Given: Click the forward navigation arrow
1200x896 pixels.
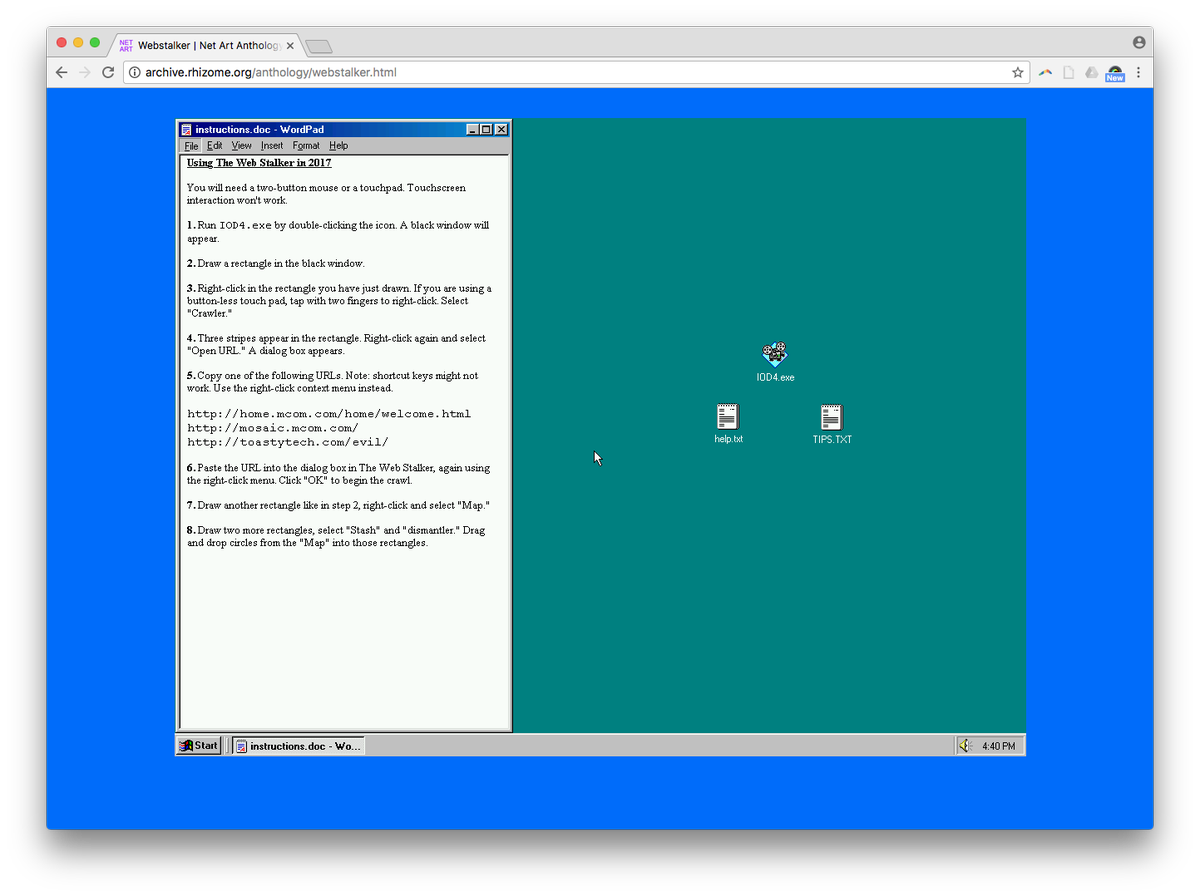Looking at the screenshot, I should (x=85, y=72).
